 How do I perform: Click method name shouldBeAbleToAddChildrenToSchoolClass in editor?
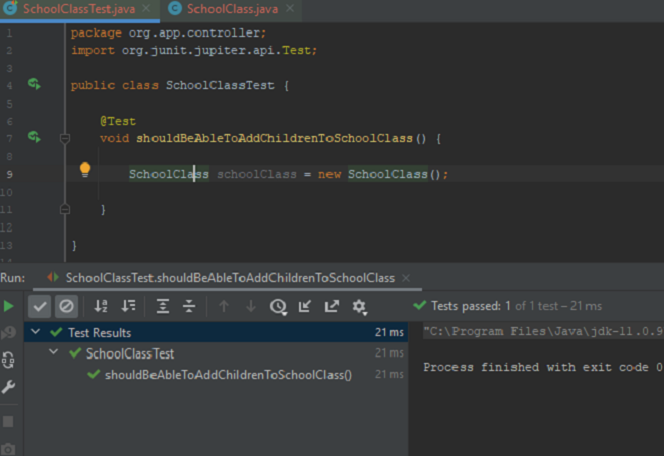click(274, 138)
